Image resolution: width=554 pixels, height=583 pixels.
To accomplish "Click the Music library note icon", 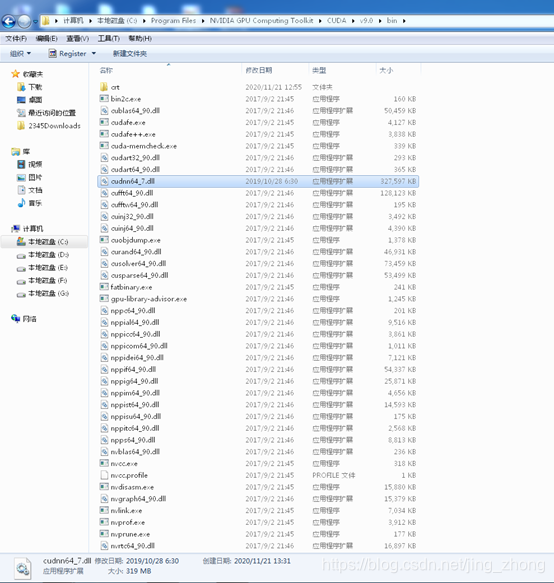I will (x=21, y=203).
